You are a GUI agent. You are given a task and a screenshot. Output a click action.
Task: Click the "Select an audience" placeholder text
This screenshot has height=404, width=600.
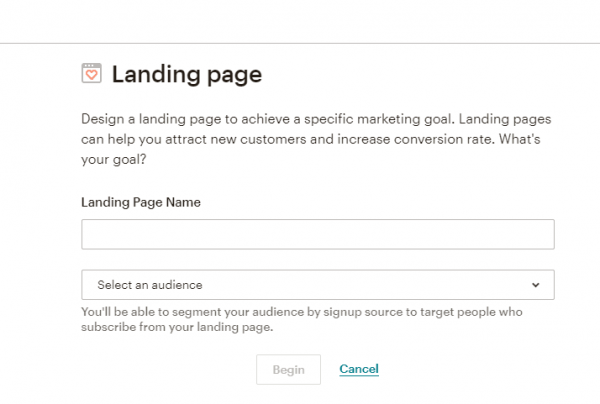point(149,285)
